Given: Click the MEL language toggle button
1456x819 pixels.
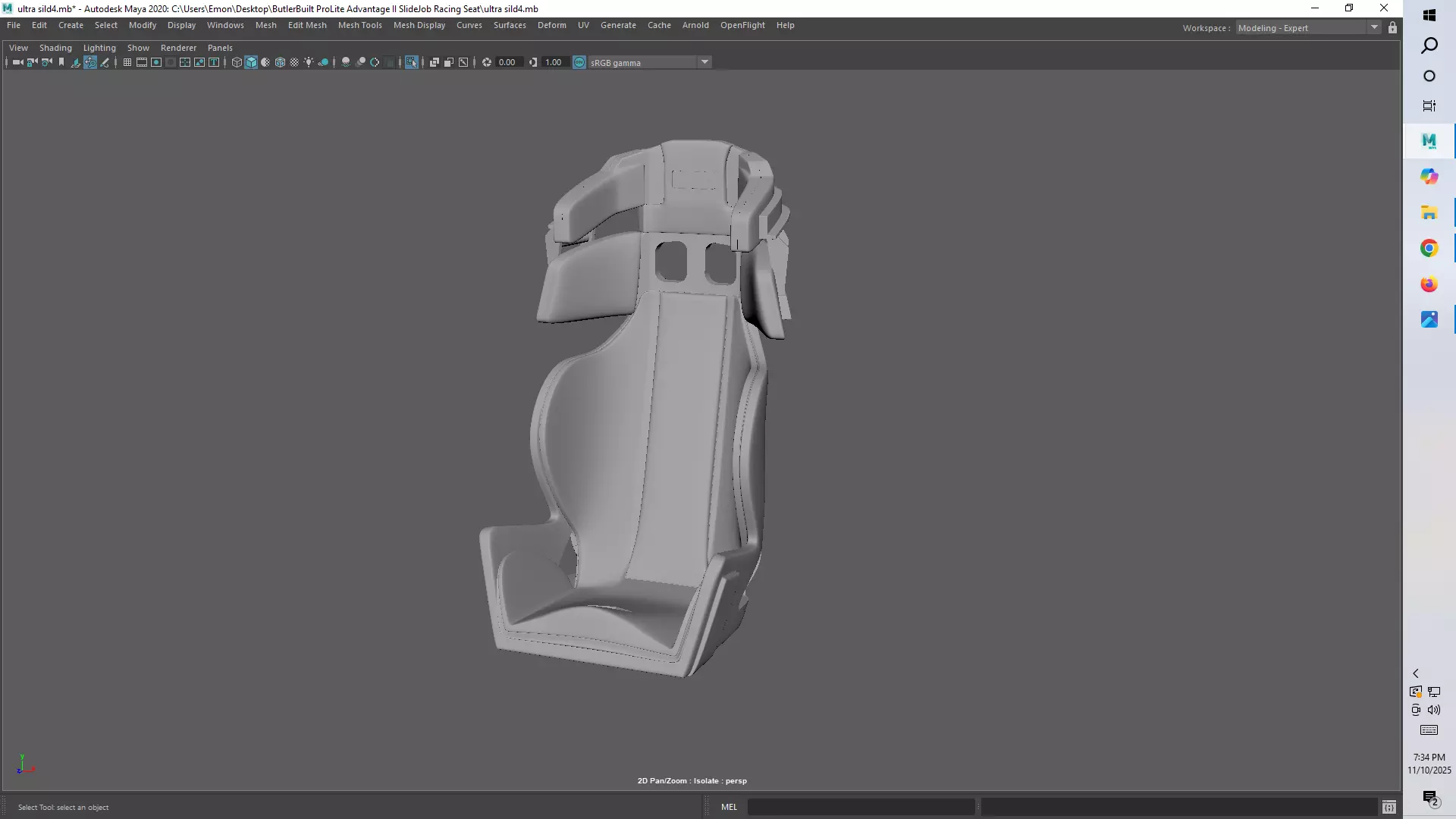Looking at the screenshot, I should tap(729, 807).
